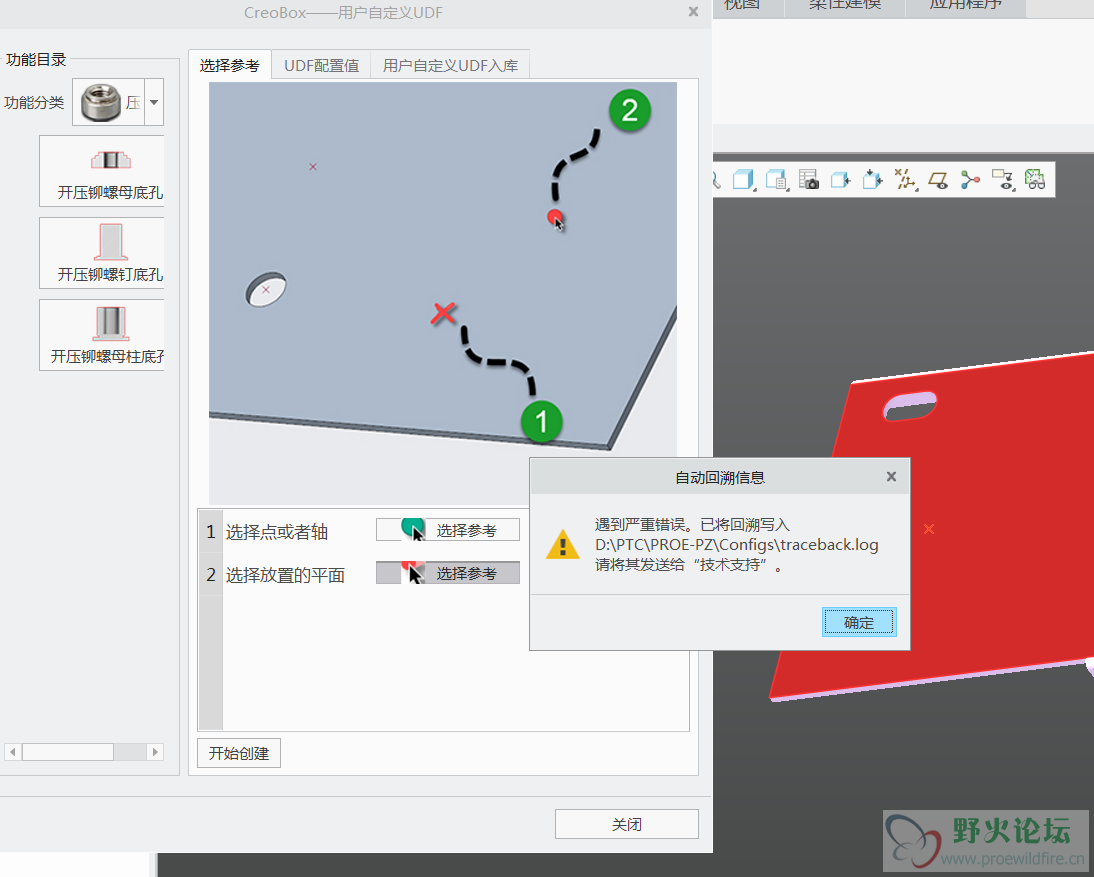The height and width of the screenshot is (877, 1094).
Task: Close the 自动回溯信息 dialog
Action: click(891, 477)
